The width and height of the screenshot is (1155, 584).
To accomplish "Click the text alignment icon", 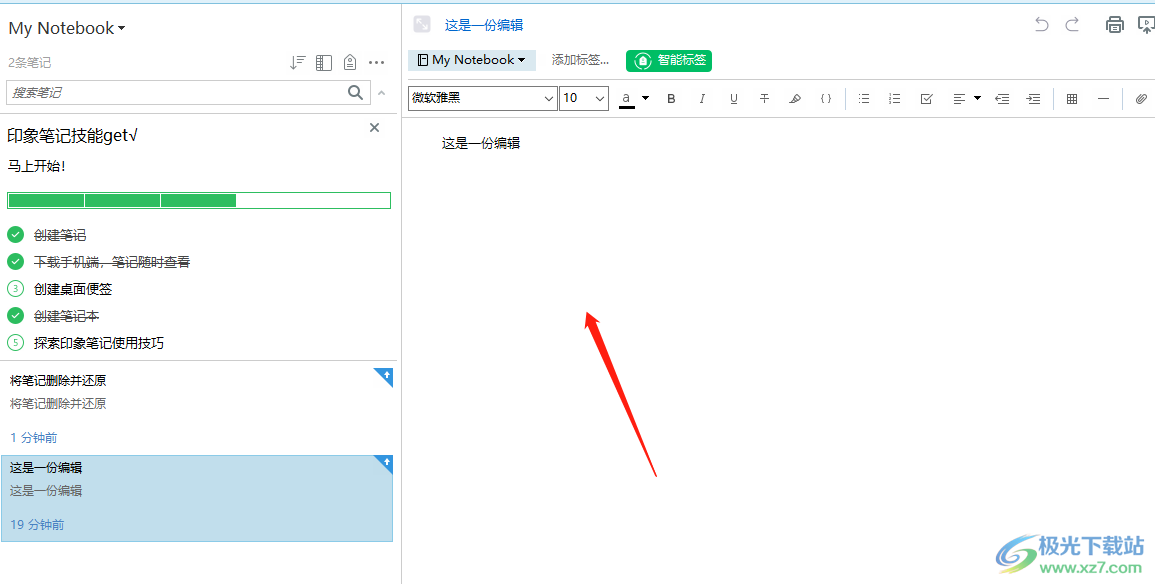I will 959,99.
